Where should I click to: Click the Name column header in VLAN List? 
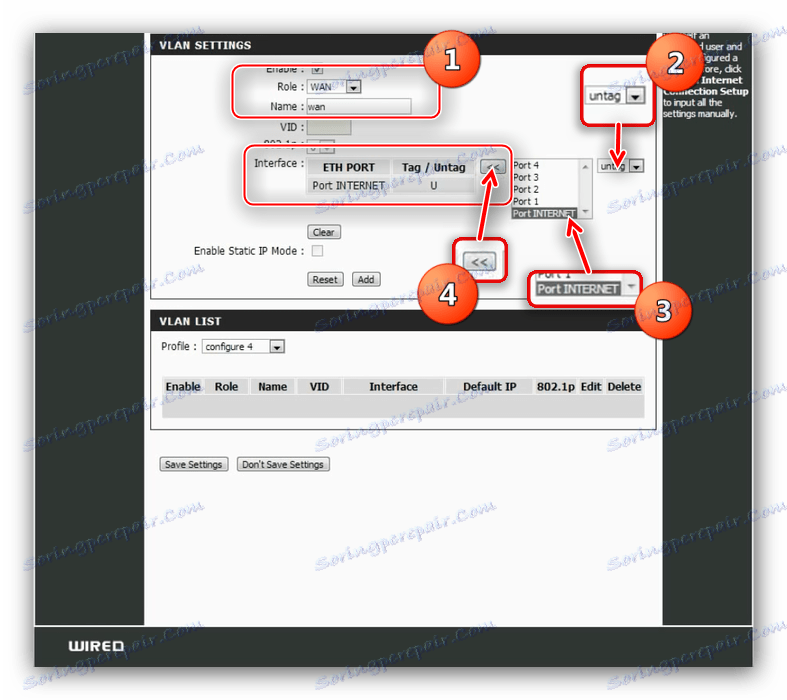[x=273, y=386]
